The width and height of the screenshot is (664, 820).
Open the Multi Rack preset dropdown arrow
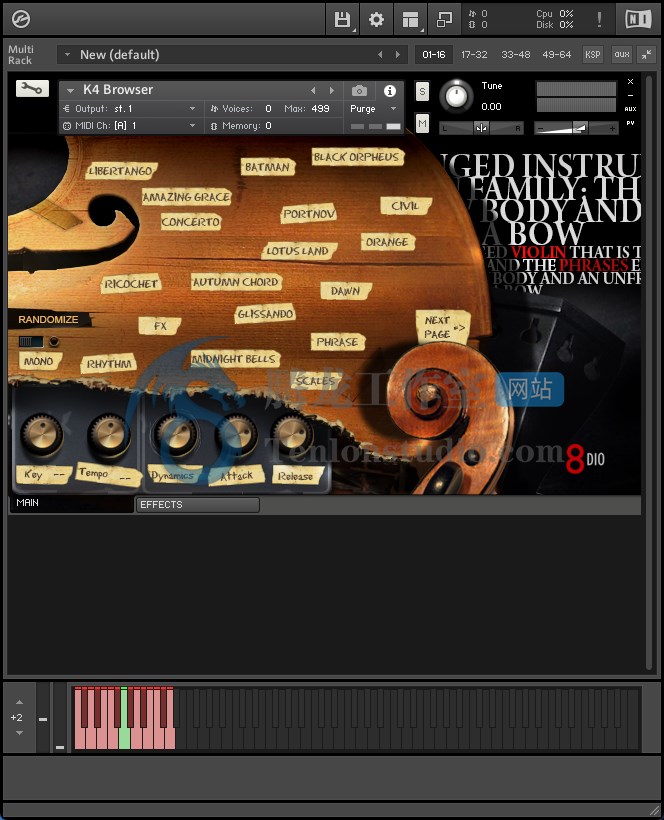pos(67,54)
